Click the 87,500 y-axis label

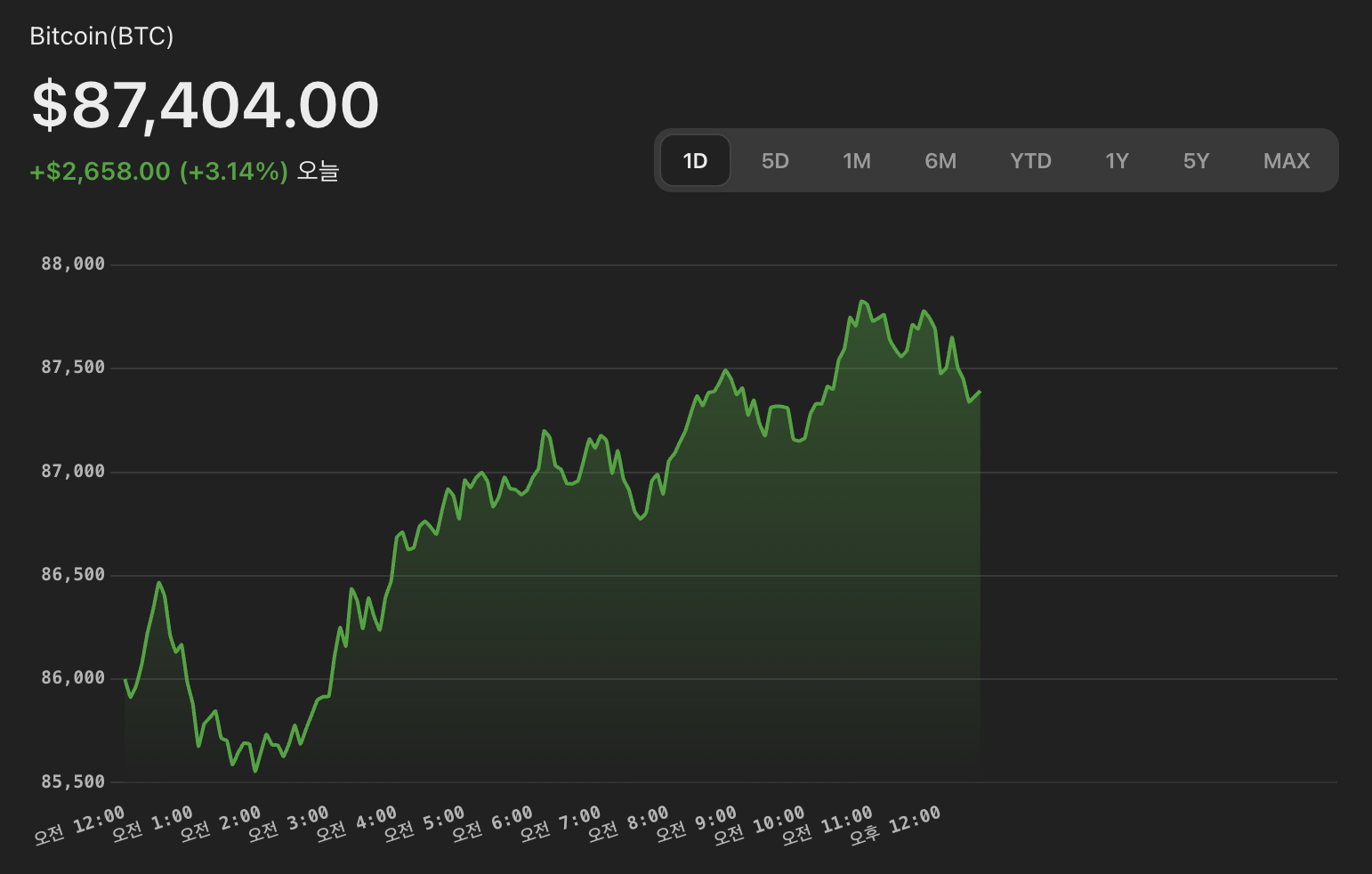(x=73, y=367)
